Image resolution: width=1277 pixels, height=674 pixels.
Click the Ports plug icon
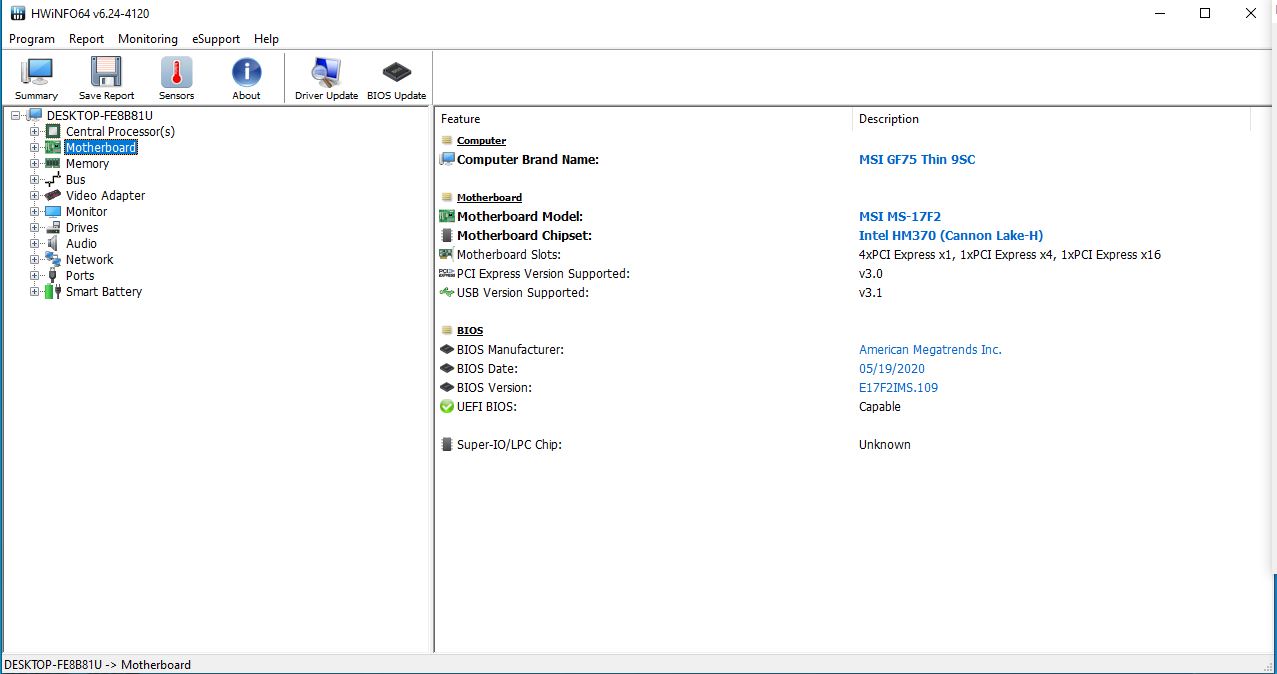click(53, 275)
